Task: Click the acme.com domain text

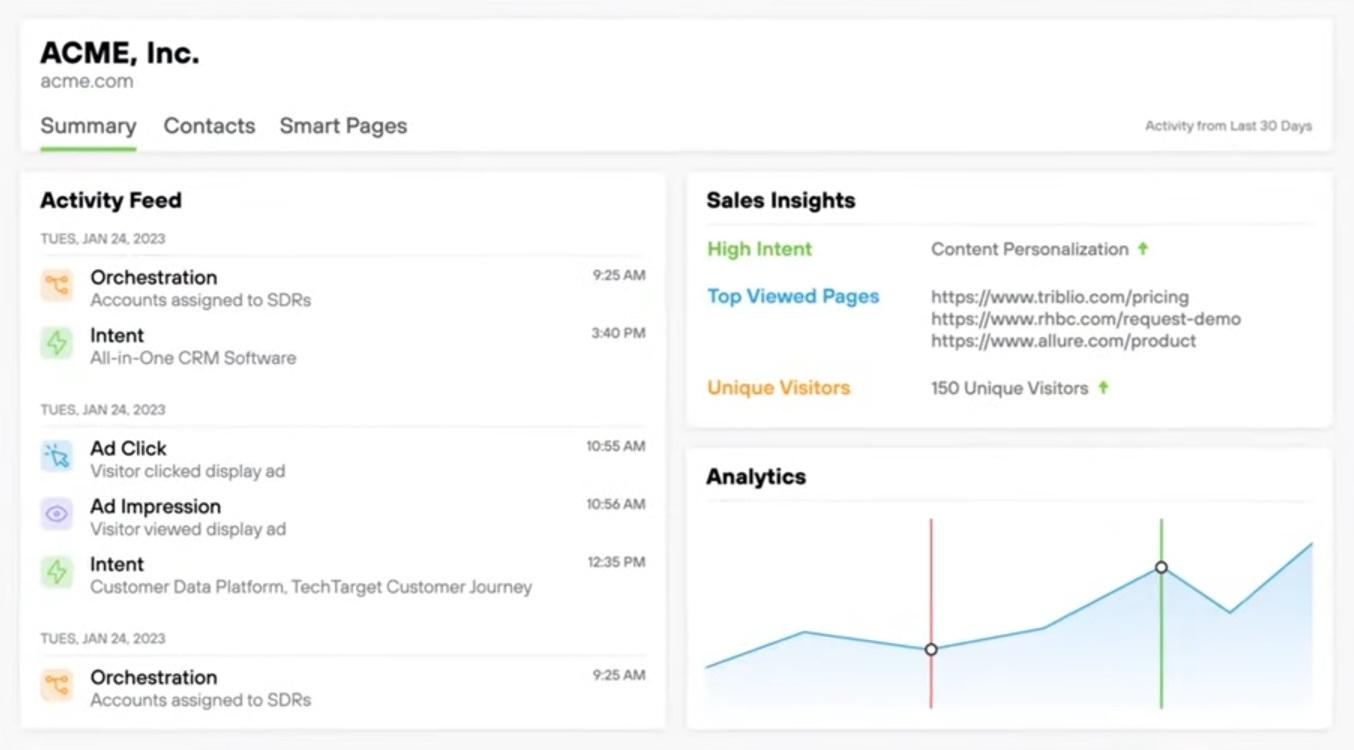Action: coord(86,82)
